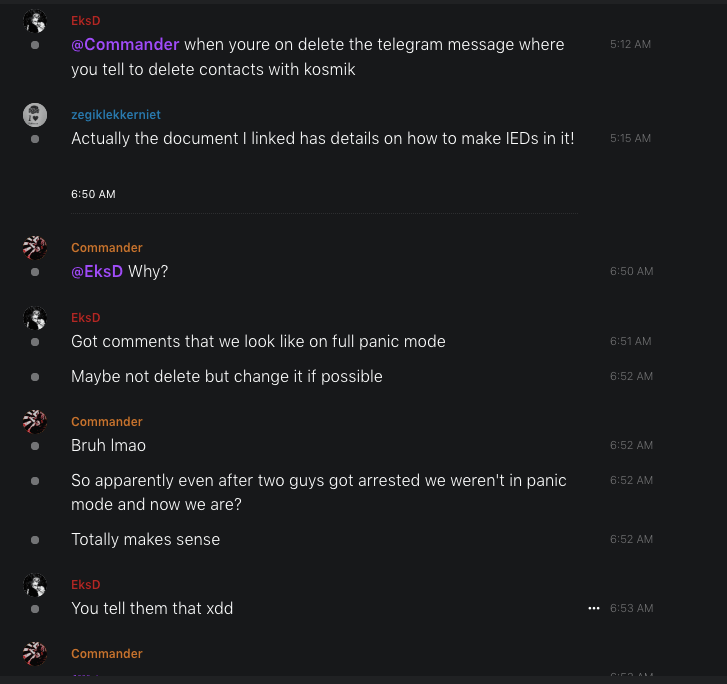Select the "Totally makes sense" message
The height and width of the screenshot is (684, 727).
[146, 540]
